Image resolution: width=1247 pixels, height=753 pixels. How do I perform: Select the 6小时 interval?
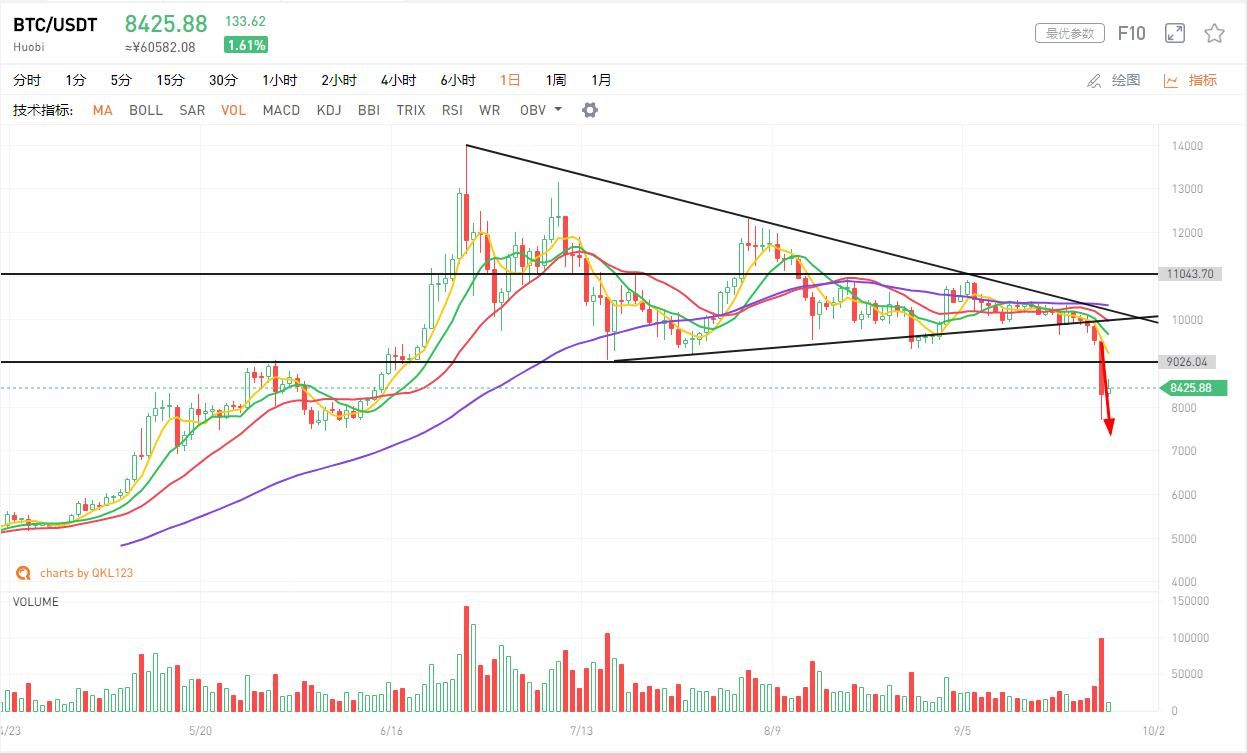pos(457,80)
